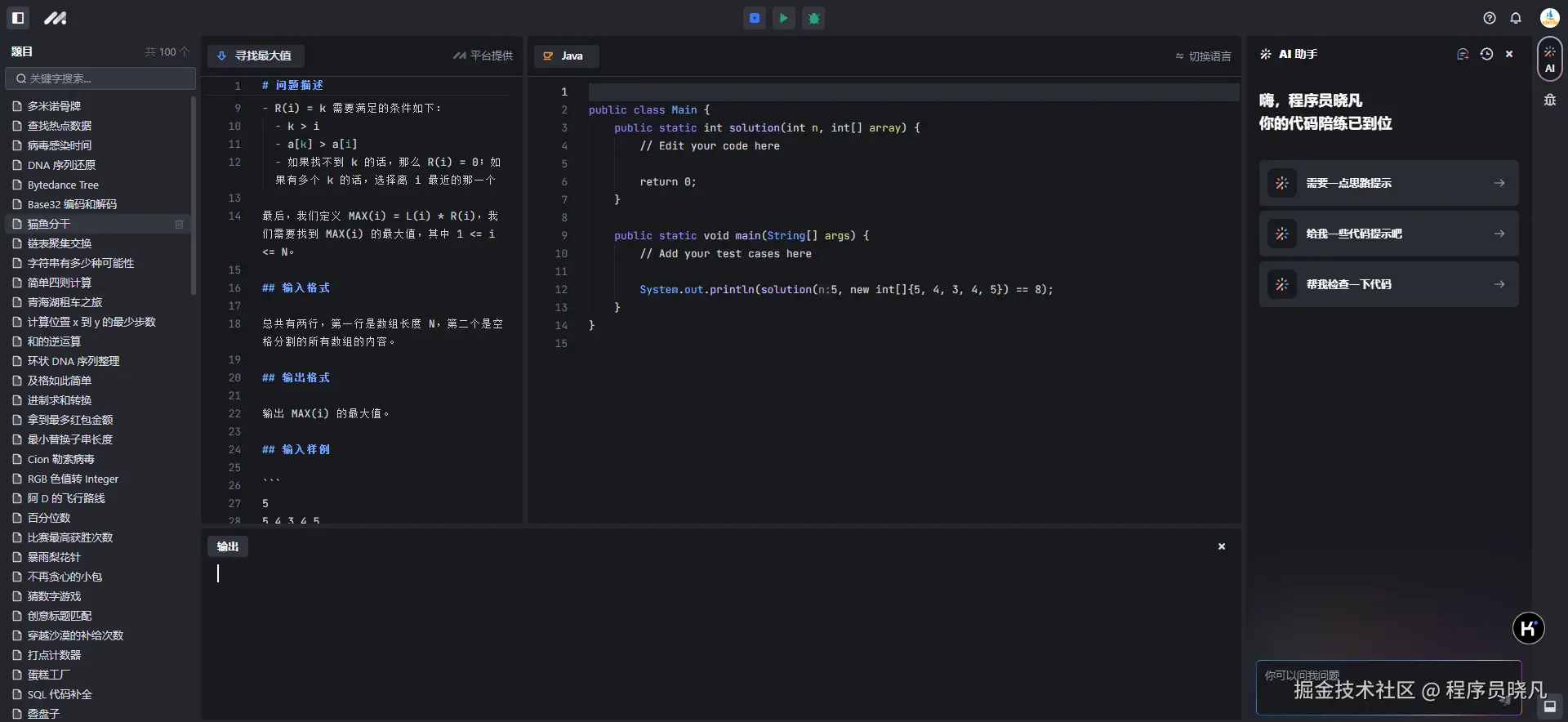Screen dimensions: 1568x722
Task: Select the Java editor tab
Action: 565,56
